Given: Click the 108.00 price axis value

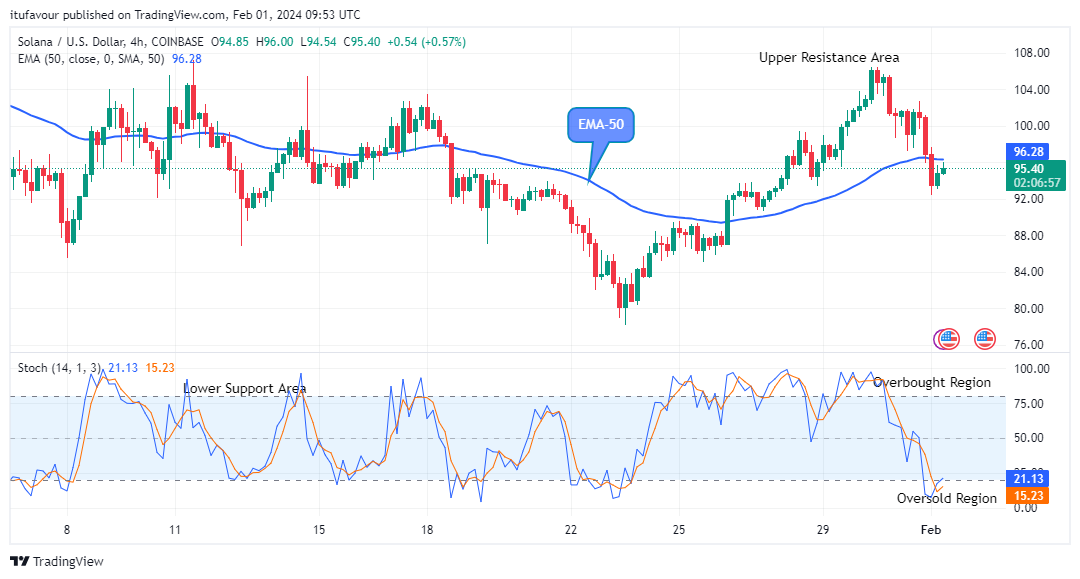Looking at the screenshot, I should click(1032, 53).
